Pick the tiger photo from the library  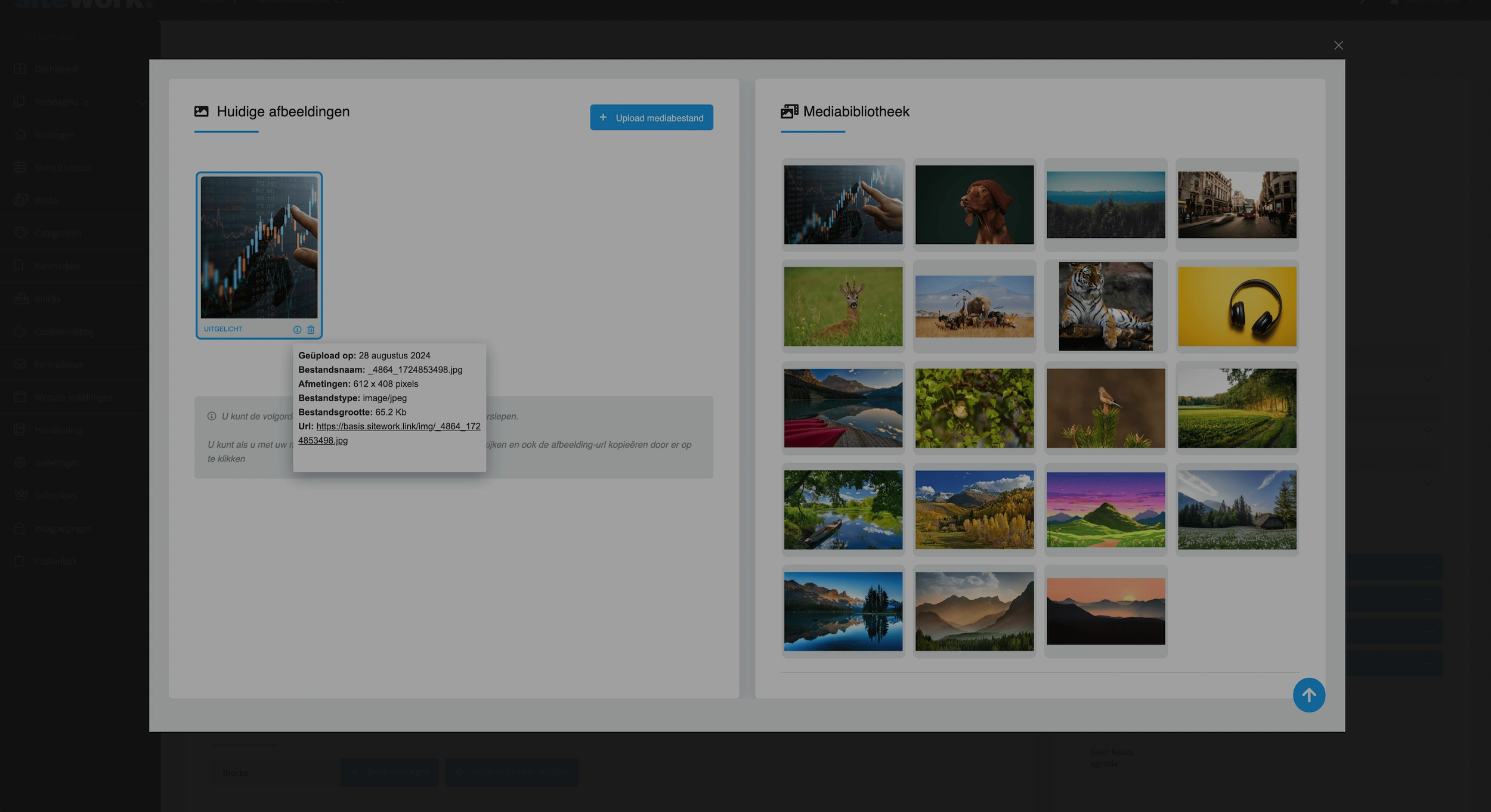coord(1105,306)
